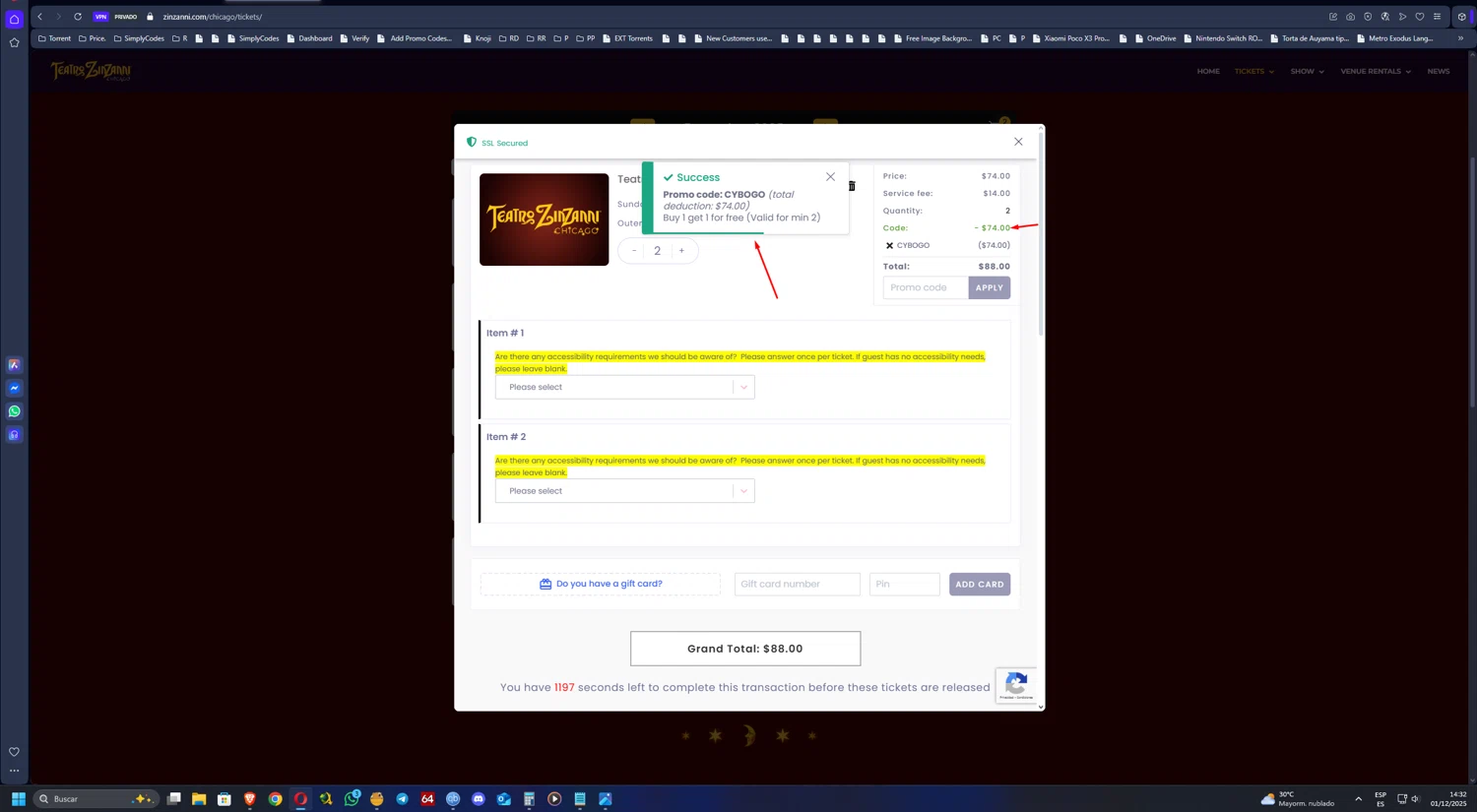
Task: Take a snapshot with camera icon
Action: 1350,17
